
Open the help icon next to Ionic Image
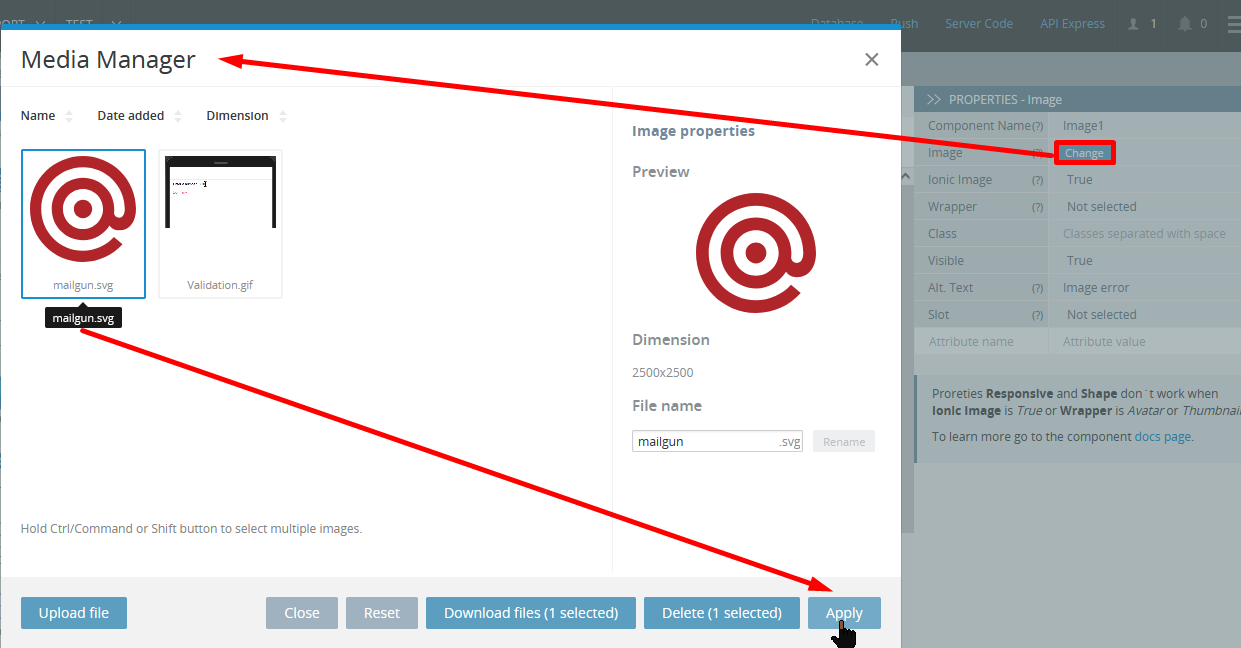click(1037, 181)
